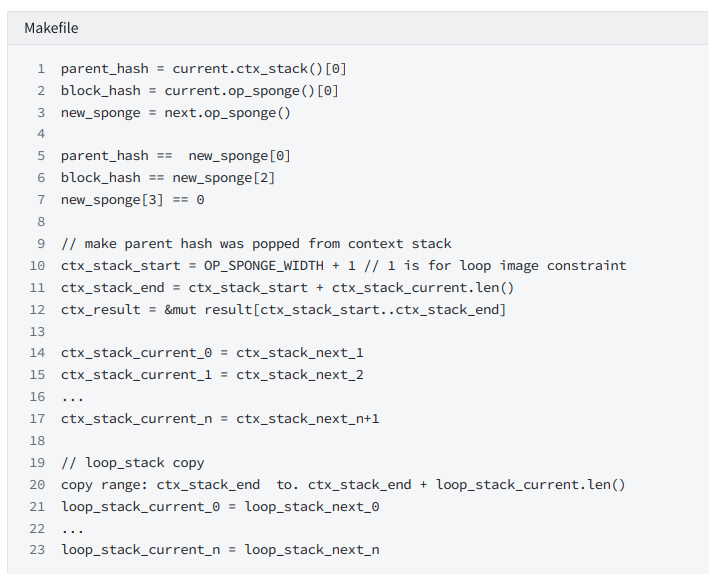Click loop_stack_current_0 assignment line
Screen dimensions: 717x587
click(x=220, y=507)
